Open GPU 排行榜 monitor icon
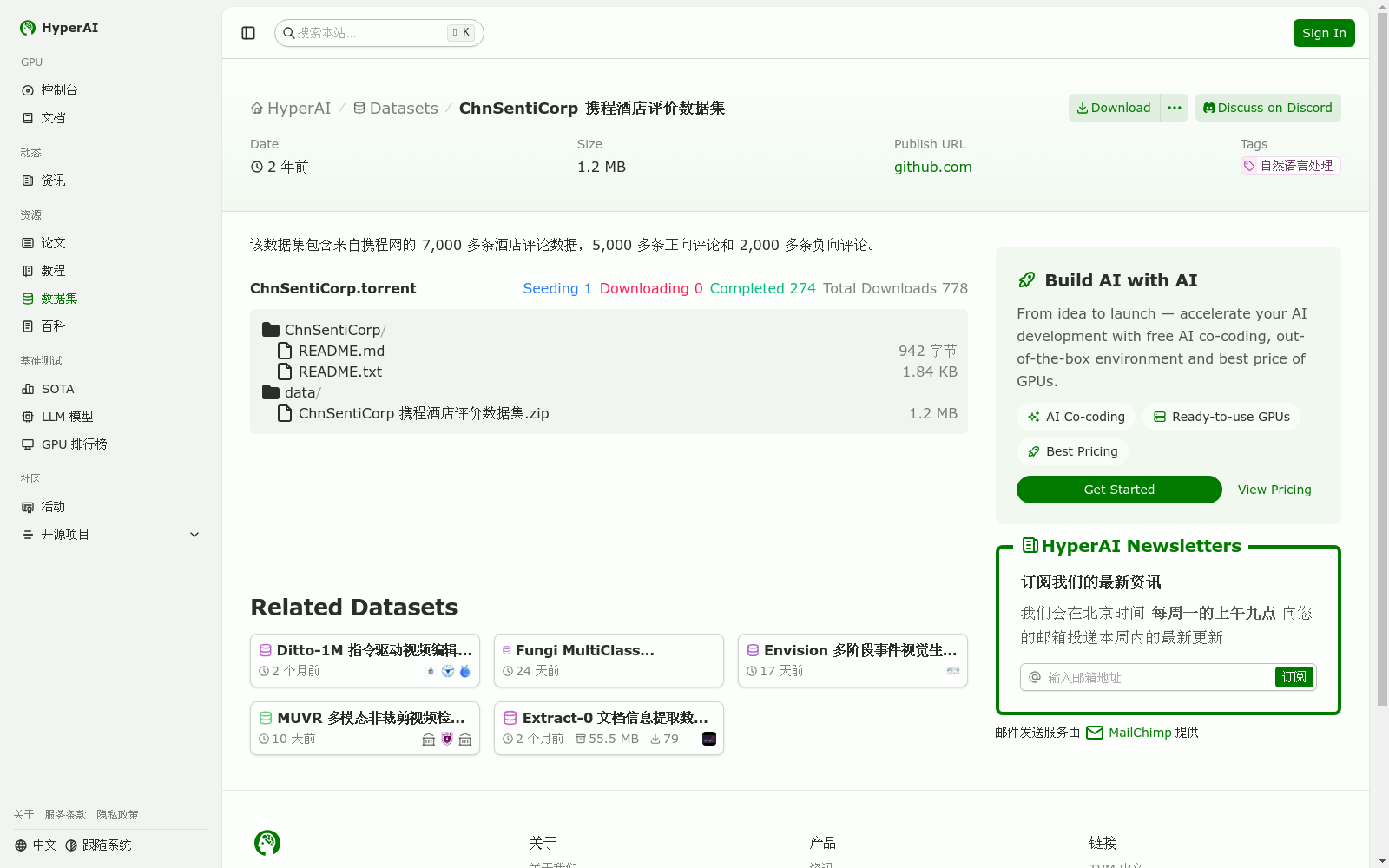 tap(28, 444)
